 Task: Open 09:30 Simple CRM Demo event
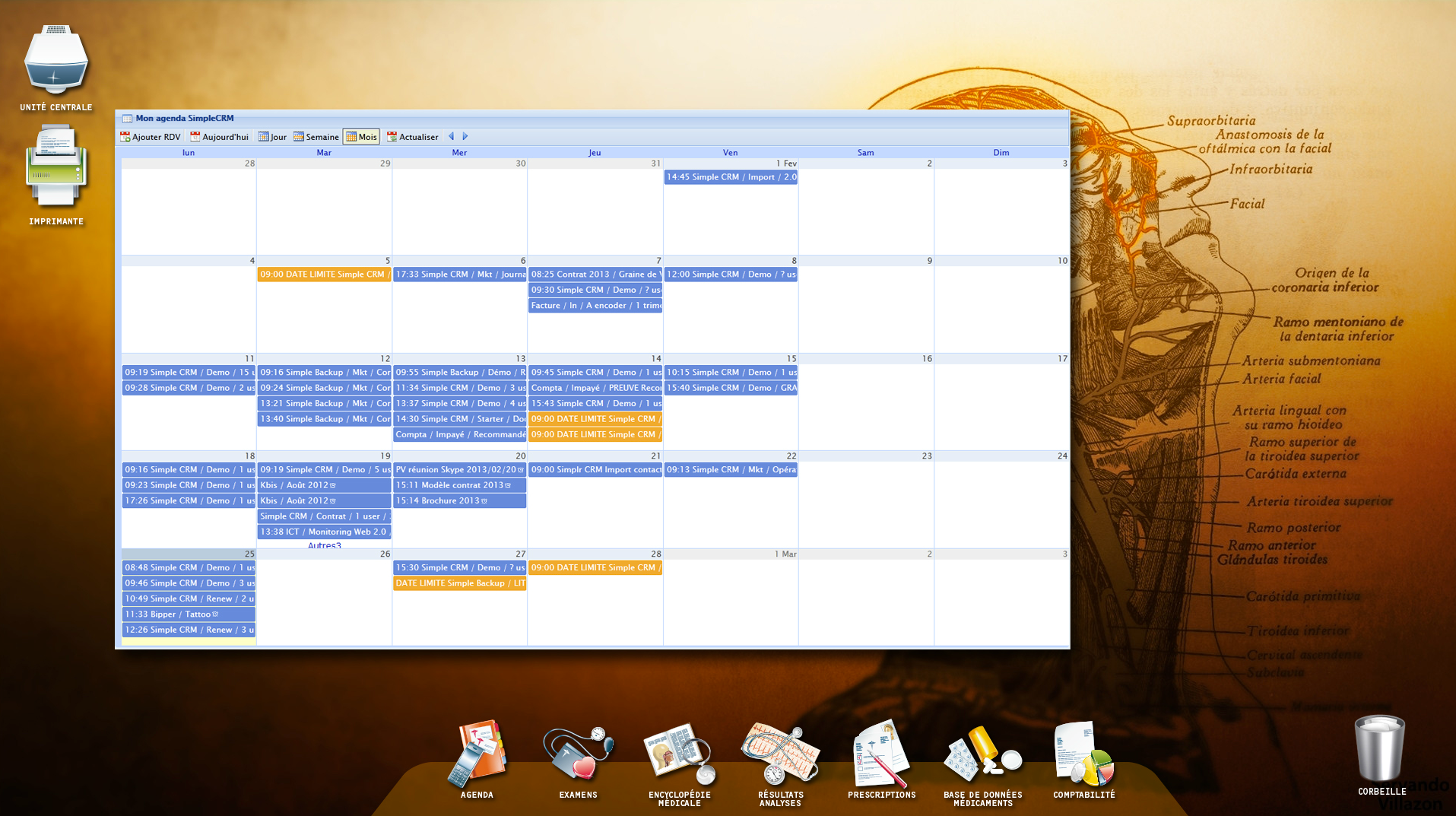click(595, 290)
